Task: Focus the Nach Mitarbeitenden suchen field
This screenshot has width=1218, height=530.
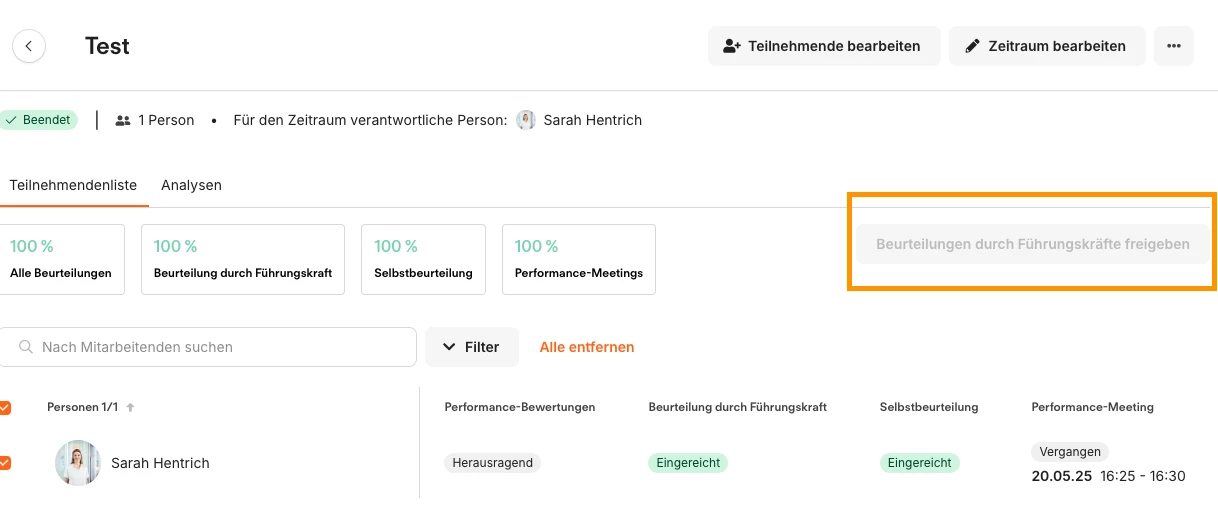Action: pos(220,347)
